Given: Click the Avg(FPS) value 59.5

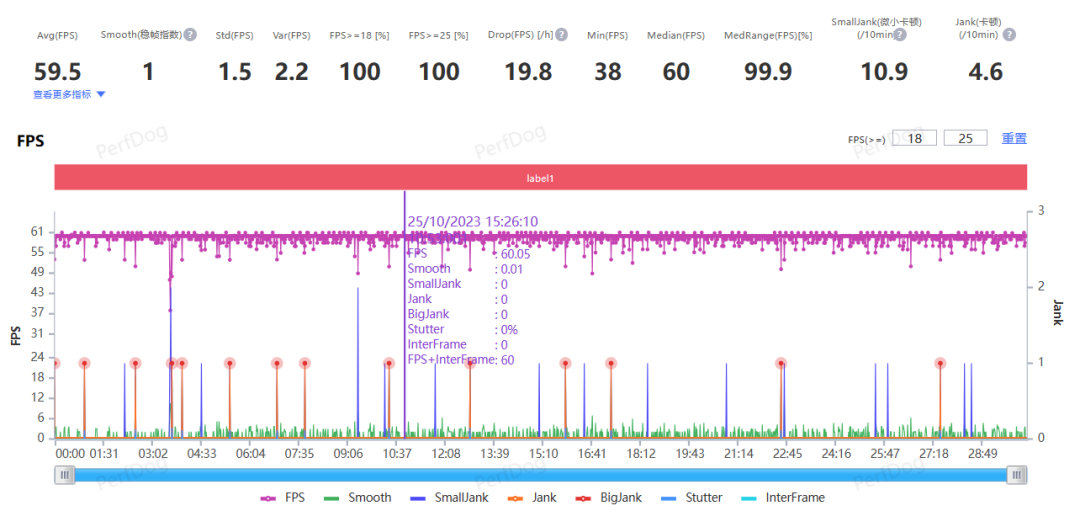Looking at the screenshot, I should pos(58,71).
